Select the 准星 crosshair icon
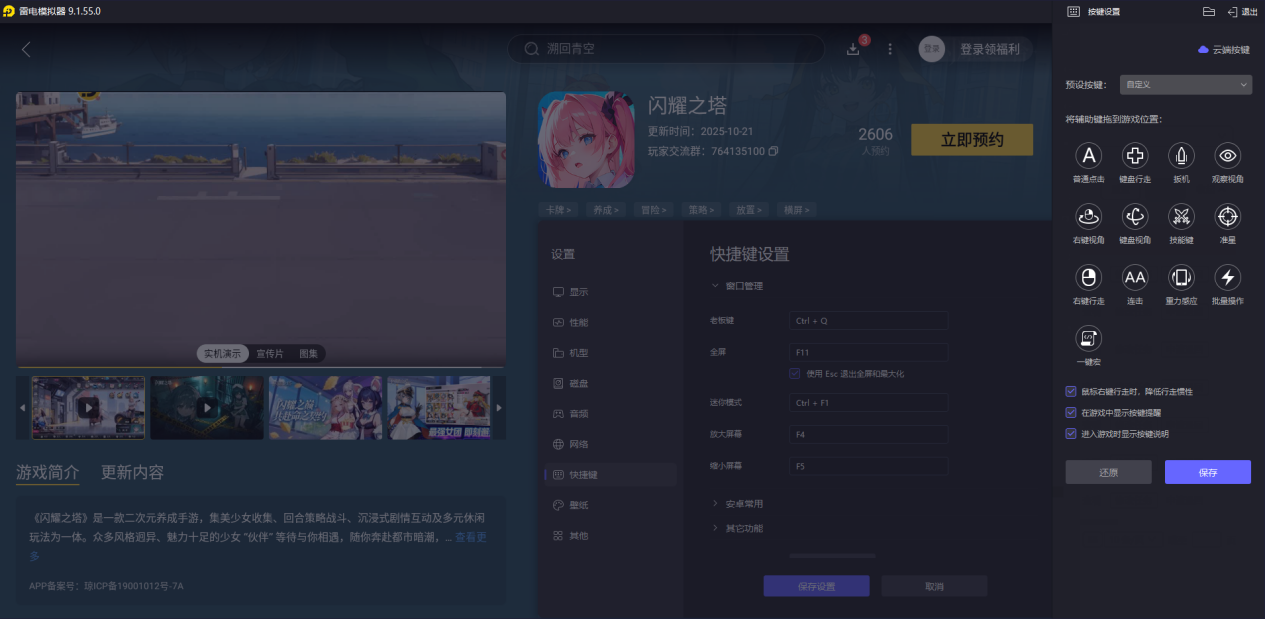This screenshot has width=1265, height=619. pyautogui.click(x=1228, y=216)
